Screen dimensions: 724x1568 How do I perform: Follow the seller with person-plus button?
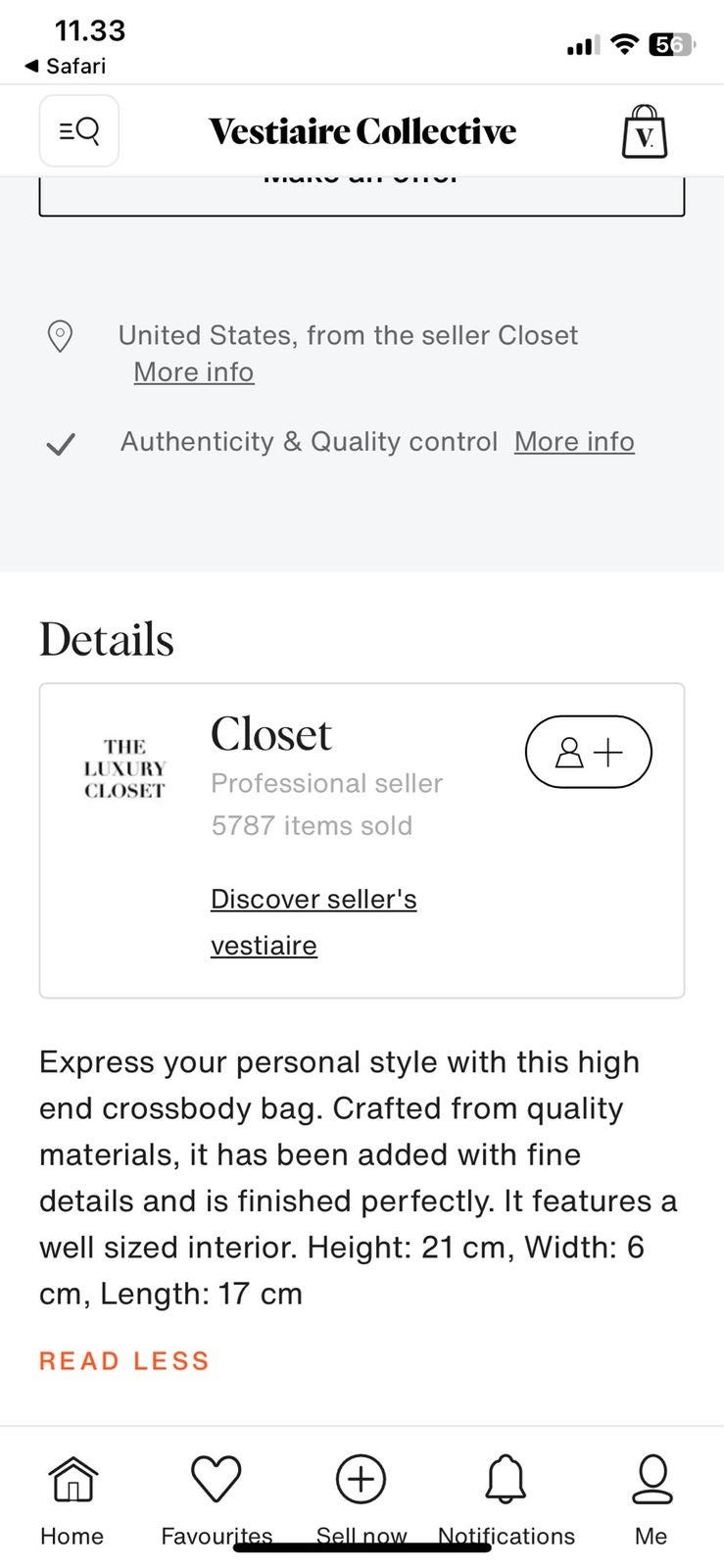click(589, 752)
